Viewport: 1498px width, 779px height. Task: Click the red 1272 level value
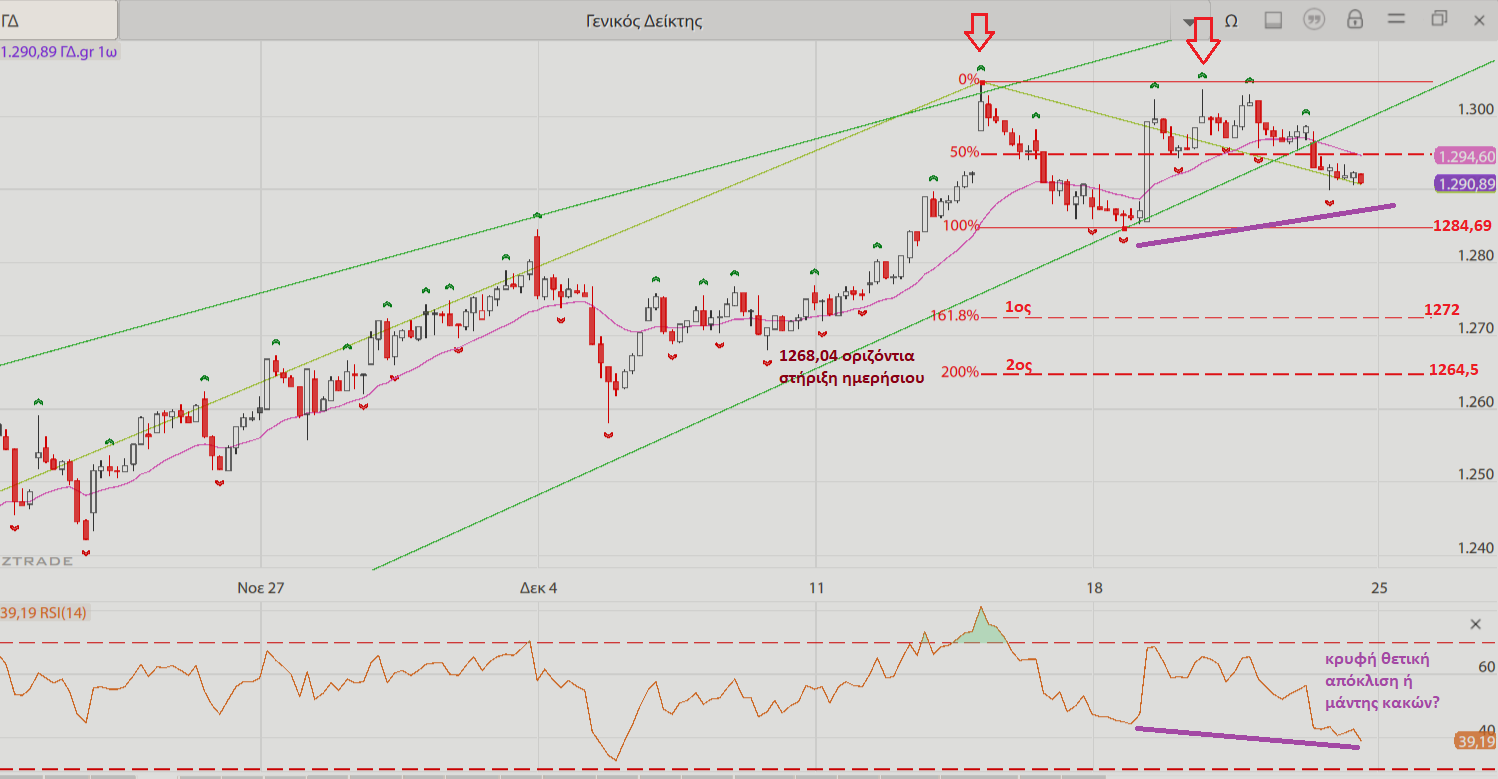1444,311
